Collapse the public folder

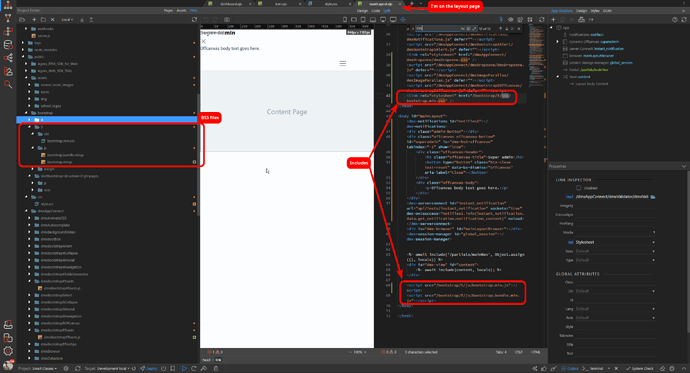[23, 57]
